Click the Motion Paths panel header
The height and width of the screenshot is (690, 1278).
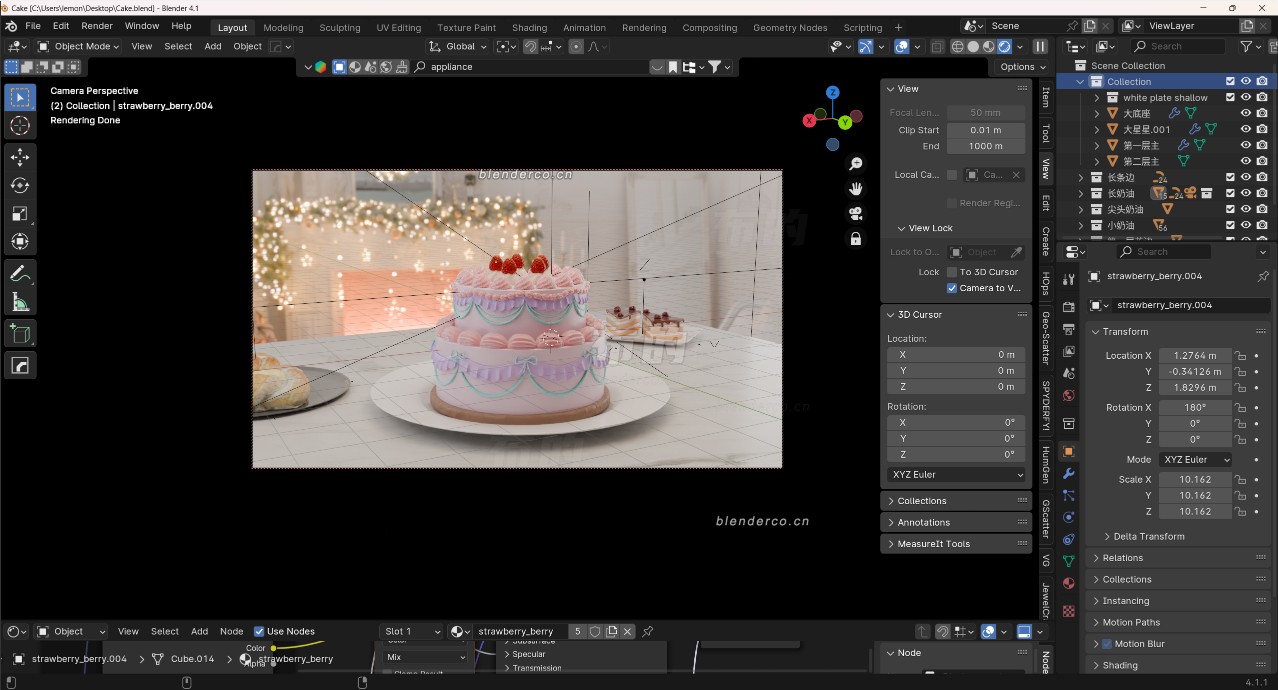1179,623
